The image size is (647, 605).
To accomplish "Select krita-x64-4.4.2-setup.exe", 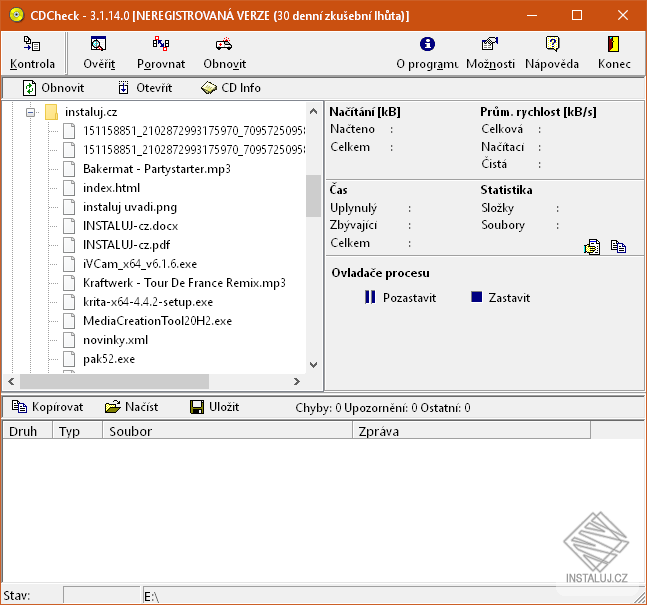I will click(148, 302).
